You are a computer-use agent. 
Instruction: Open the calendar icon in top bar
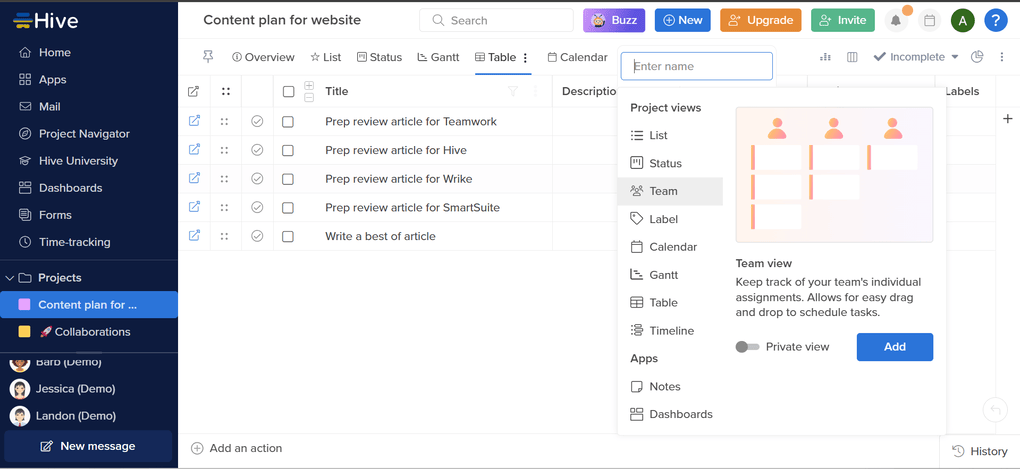pyautogui.click(x=929, y=20)
